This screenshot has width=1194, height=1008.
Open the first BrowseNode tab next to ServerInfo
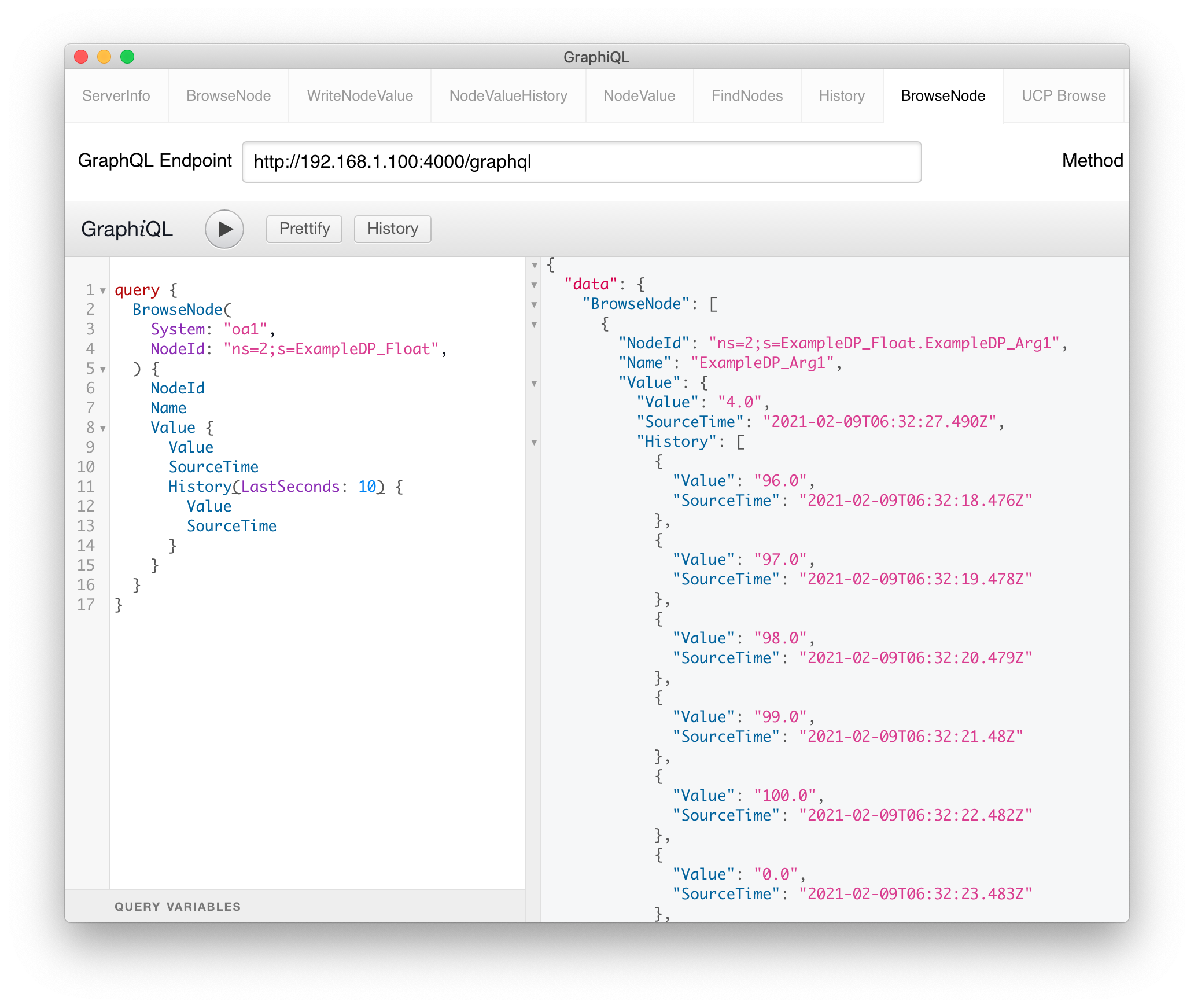pos(229,96)
